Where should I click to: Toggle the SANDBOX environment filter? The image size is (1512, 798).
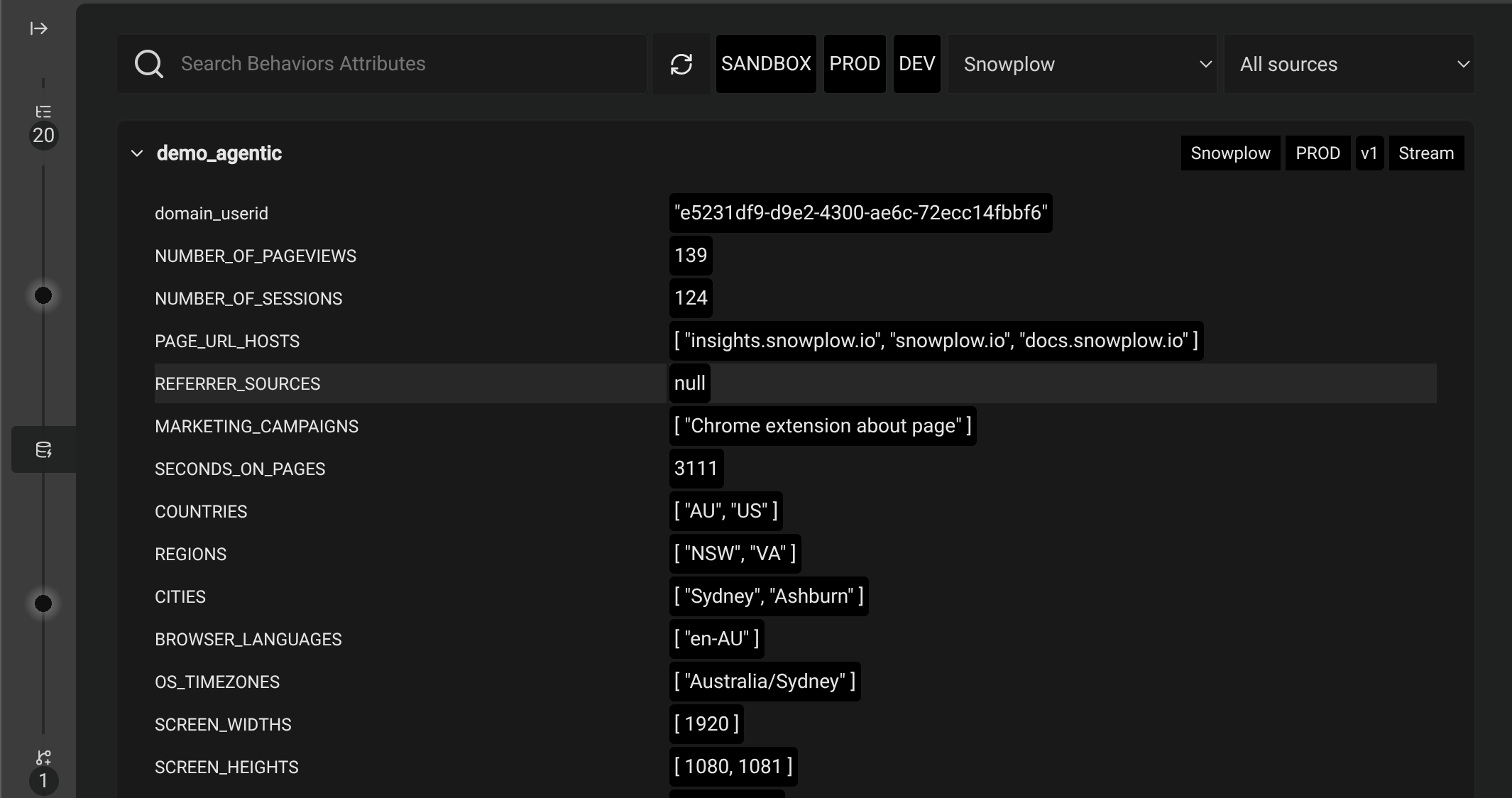(x=765, y=64)
